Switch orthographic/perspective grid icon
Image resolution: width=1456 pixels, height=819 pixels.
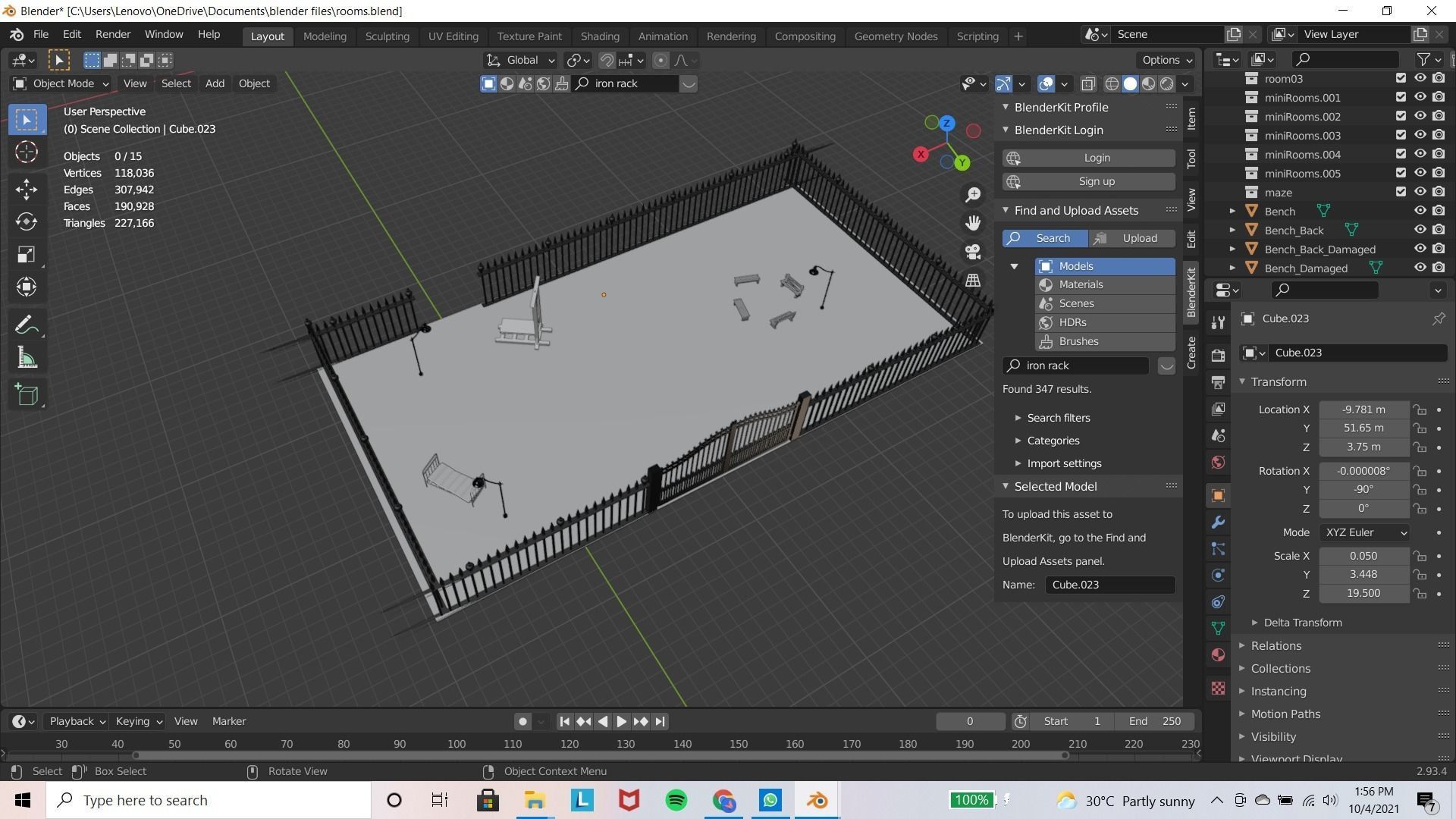point(973,281)
